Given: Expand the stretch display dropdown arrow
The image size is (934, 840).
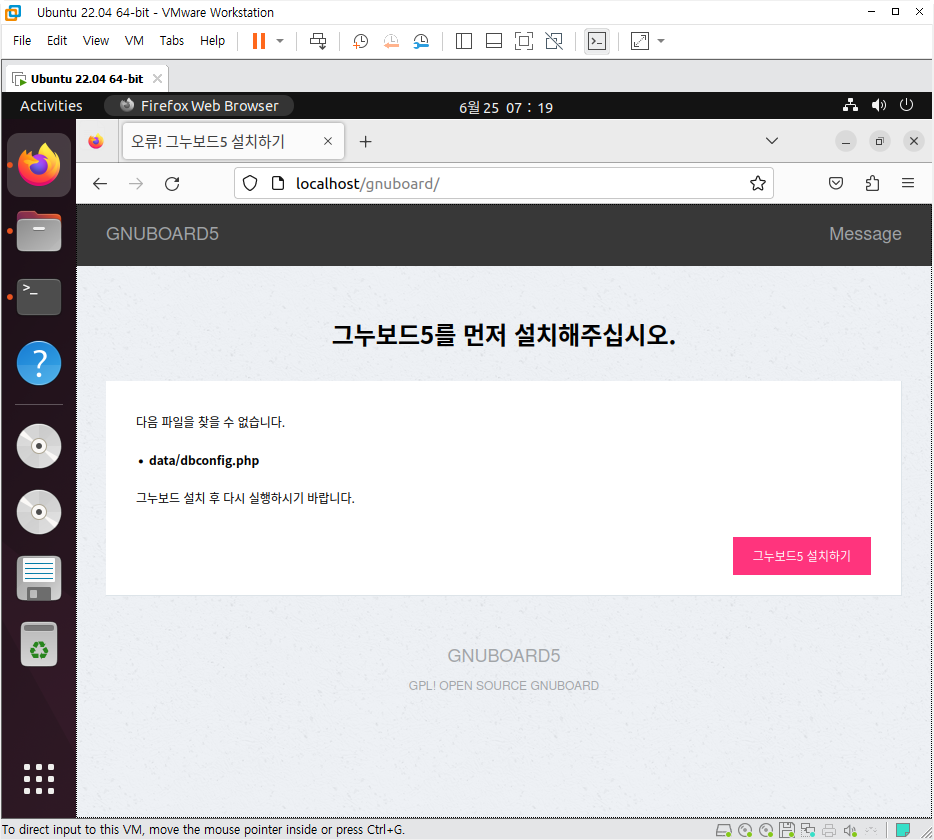Looking at the screenshot, I should coord(661,41).
